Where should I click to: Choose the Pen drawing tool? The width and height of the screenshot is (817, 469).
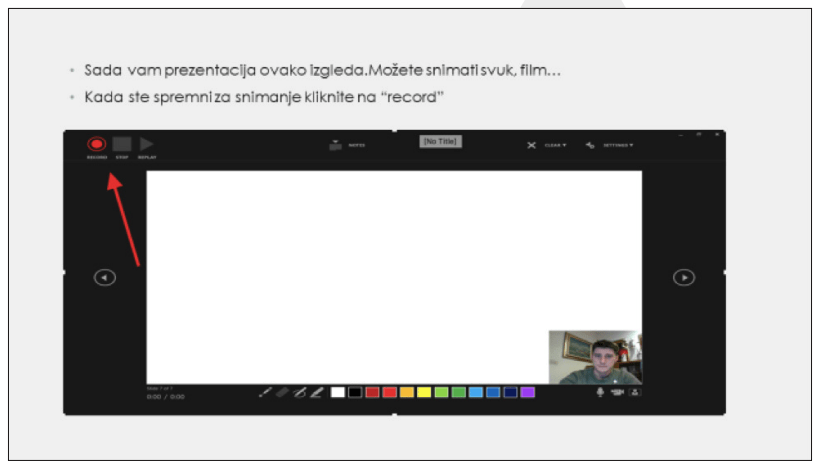click(299, 392)
